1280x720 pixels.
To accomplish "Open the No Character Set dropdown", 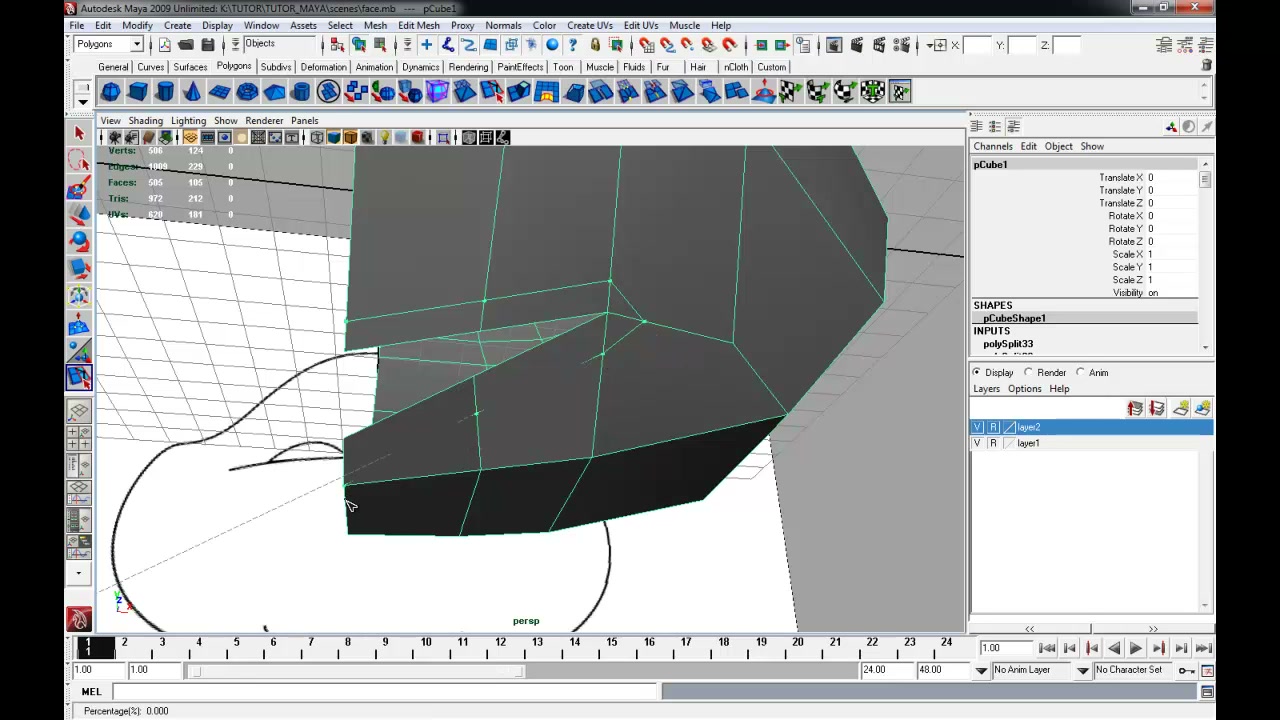I will [x=1136, y=670].
